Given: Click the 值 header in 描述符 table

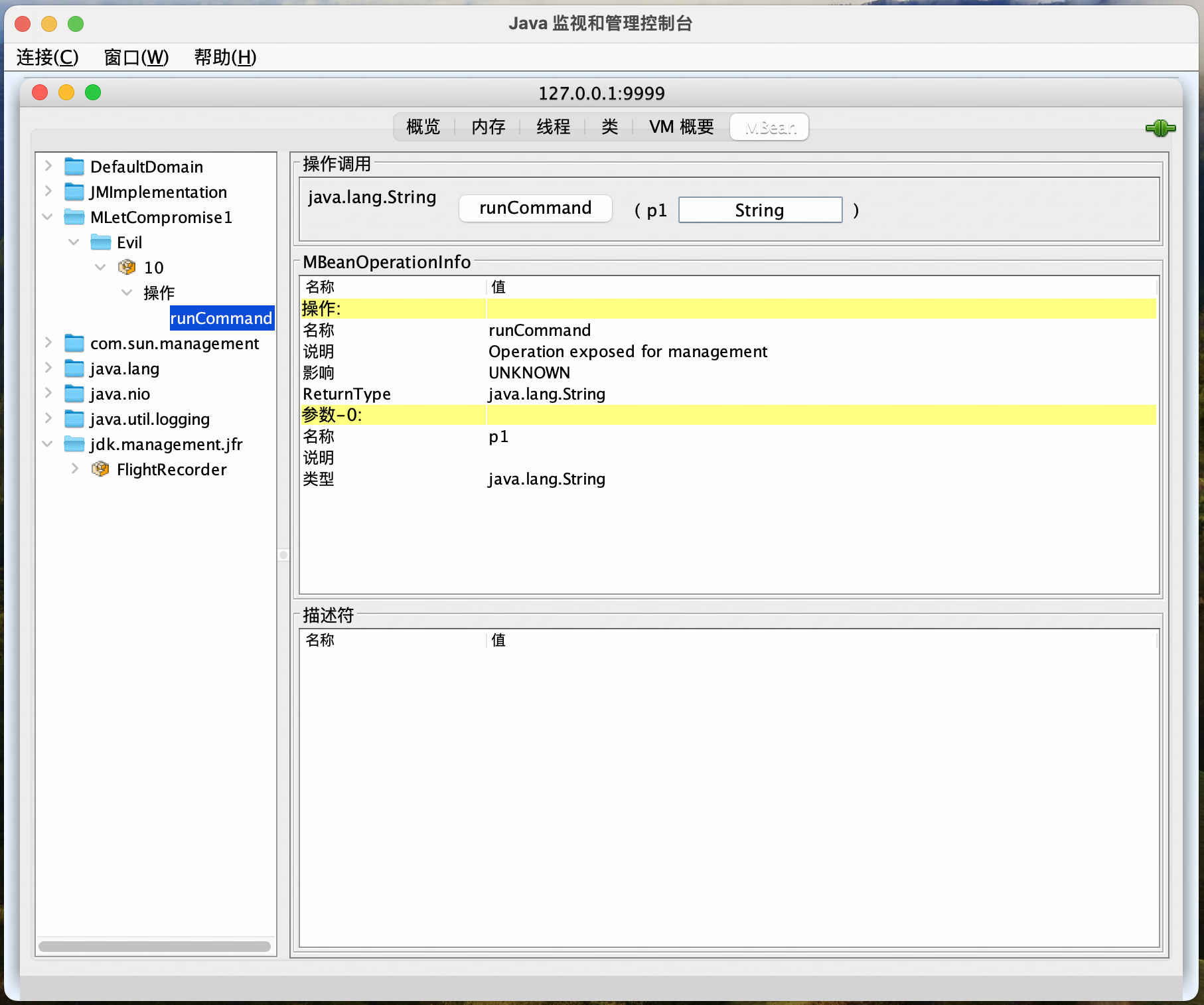Looking at the screenshot, I should pyautogui.click(x=822, y=640).
